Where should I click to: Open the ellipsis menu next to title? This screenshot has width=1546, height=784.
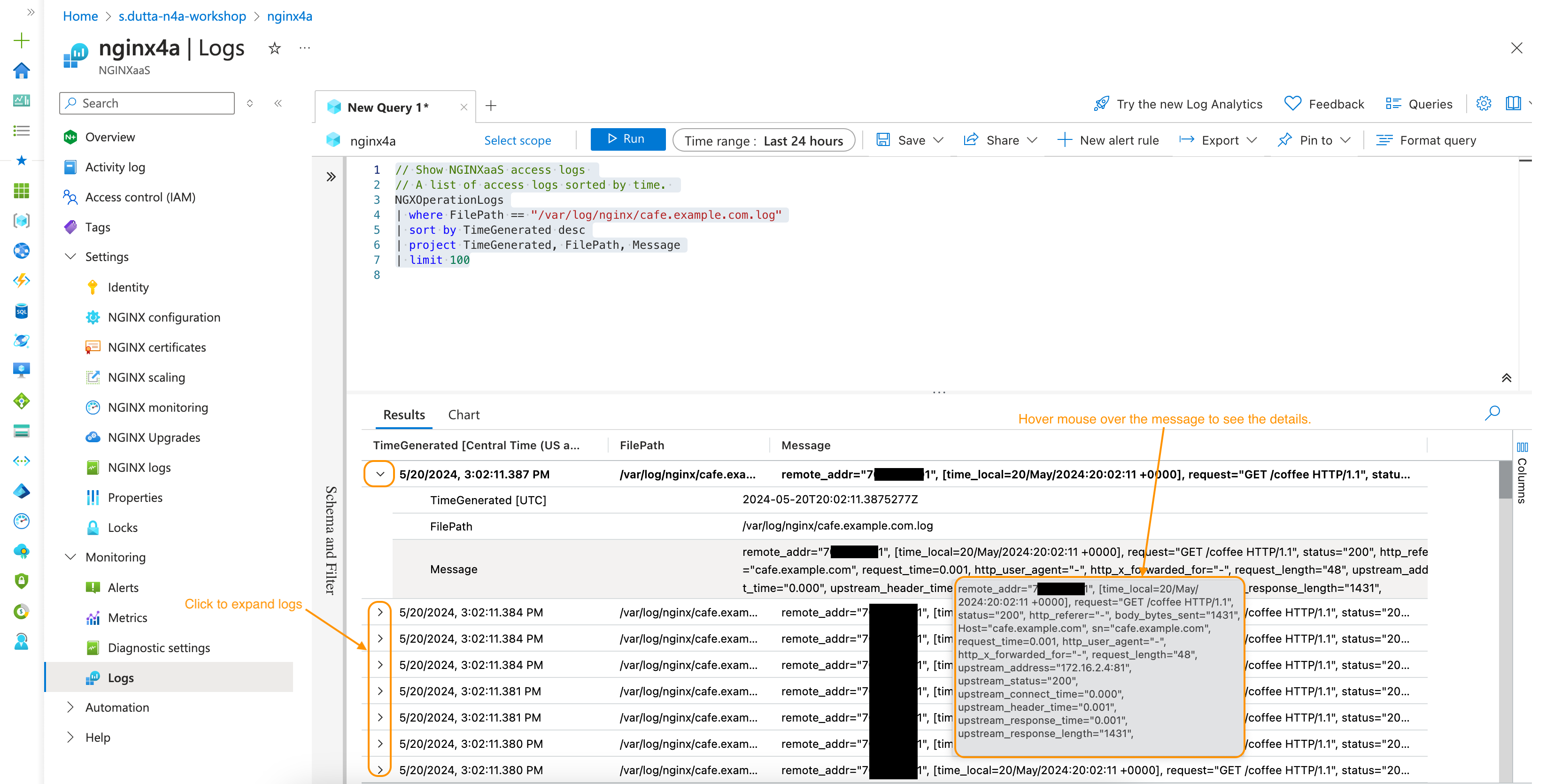(305, 48)
